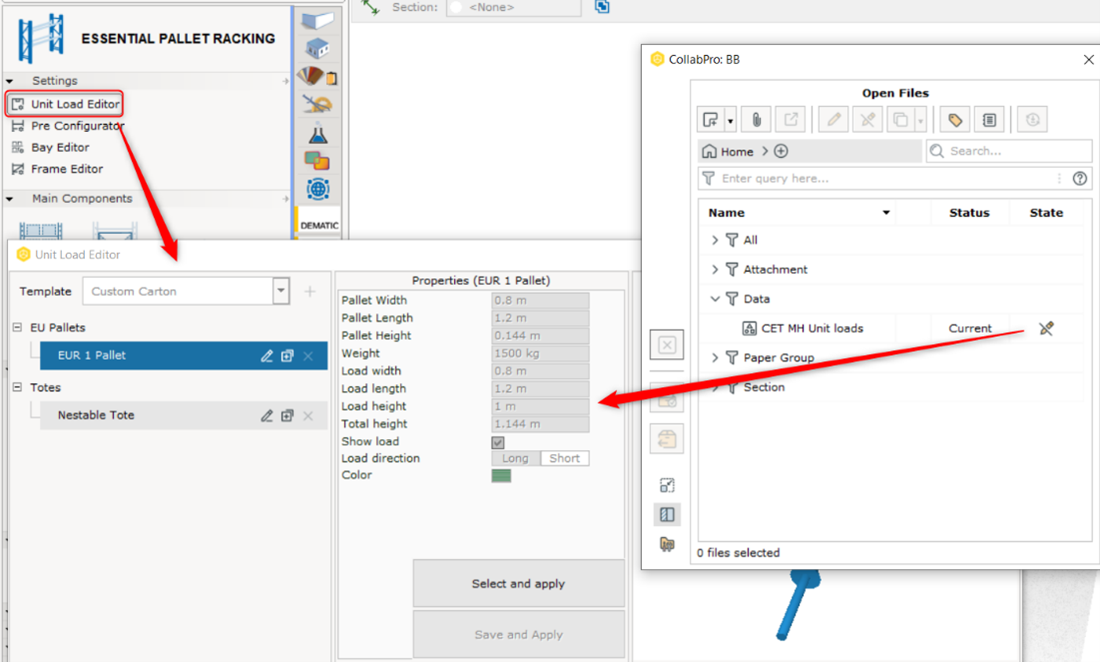Click the plus button next to Template
The width and height of the screenshot is (1100, 662).
(310, 291)
